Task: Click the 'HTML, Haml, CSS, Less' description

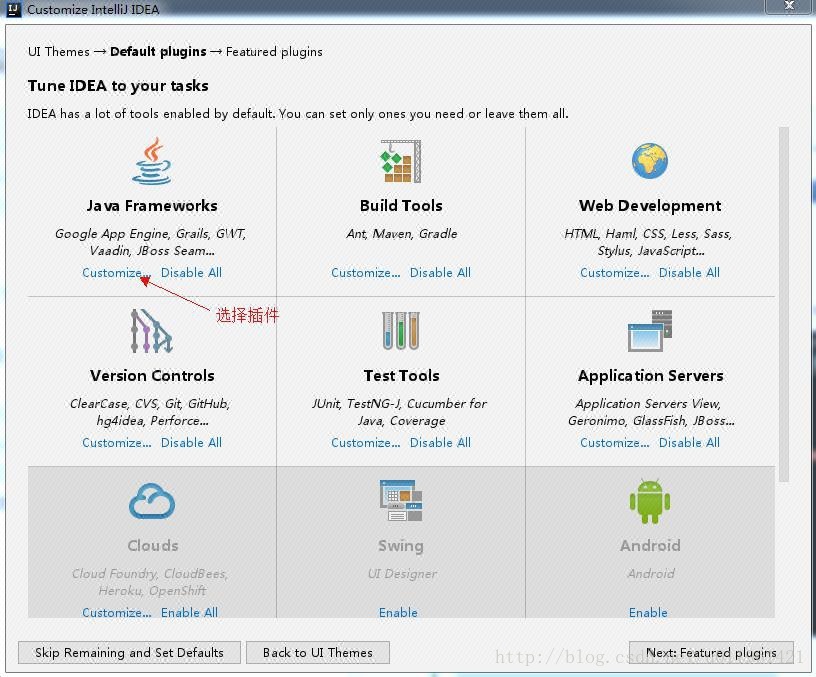Action: 648,242
